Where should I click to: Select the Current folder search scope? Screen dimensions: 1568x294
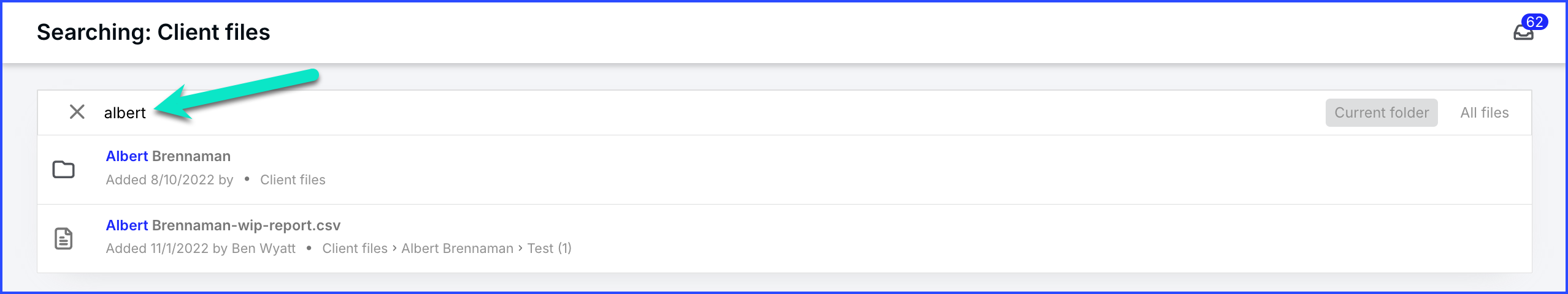[1382, 113]
